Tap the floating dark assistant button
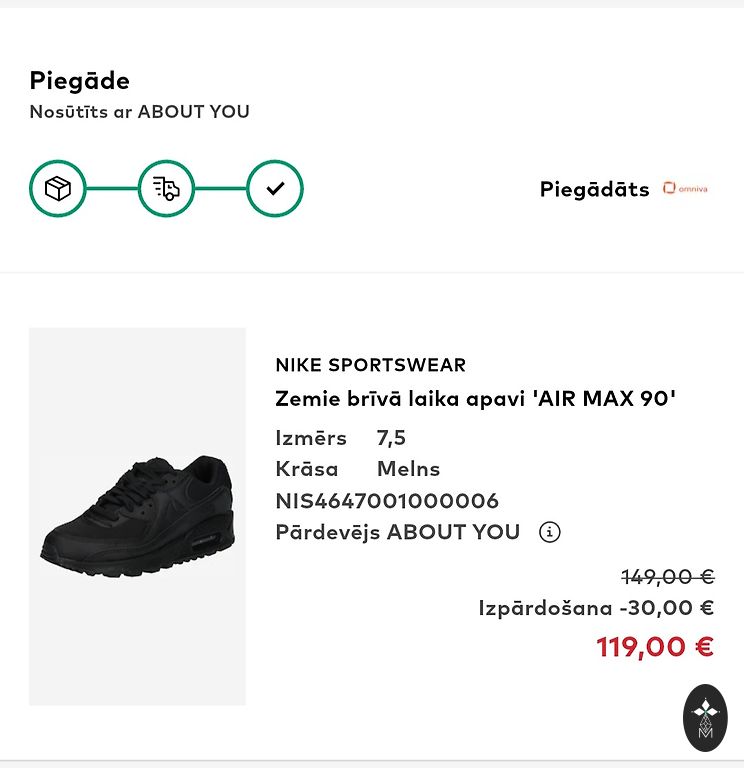 705,718
